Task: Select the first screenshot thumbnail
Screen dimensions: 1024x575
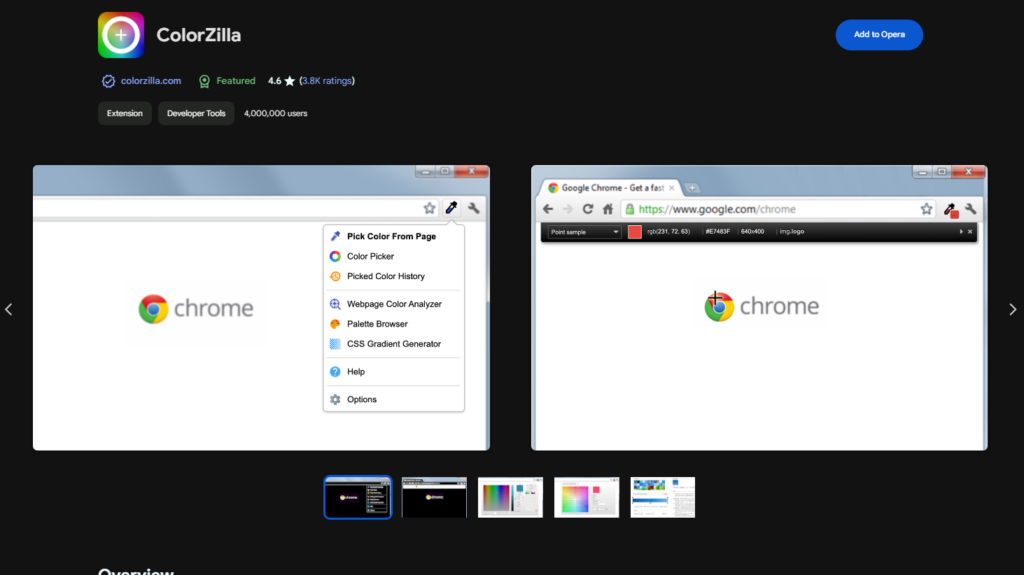Action: pyautogui.click(x=358, y=497)
